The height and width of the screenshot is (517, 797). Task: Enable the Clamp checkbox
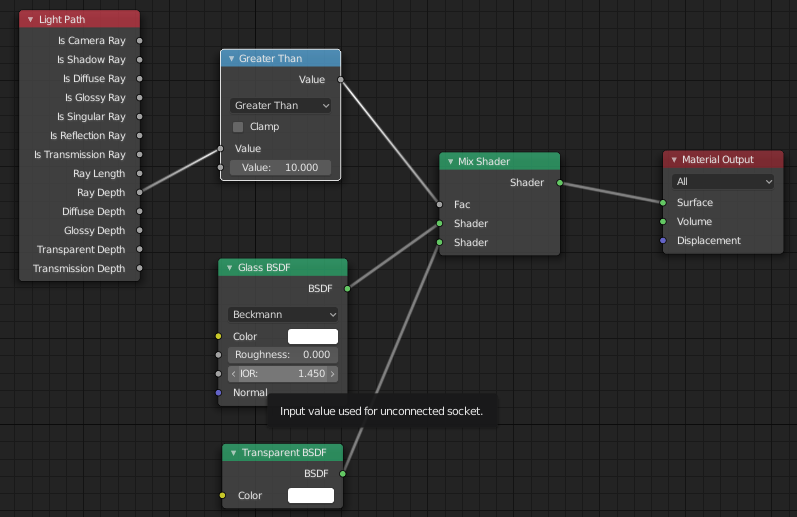238,127
